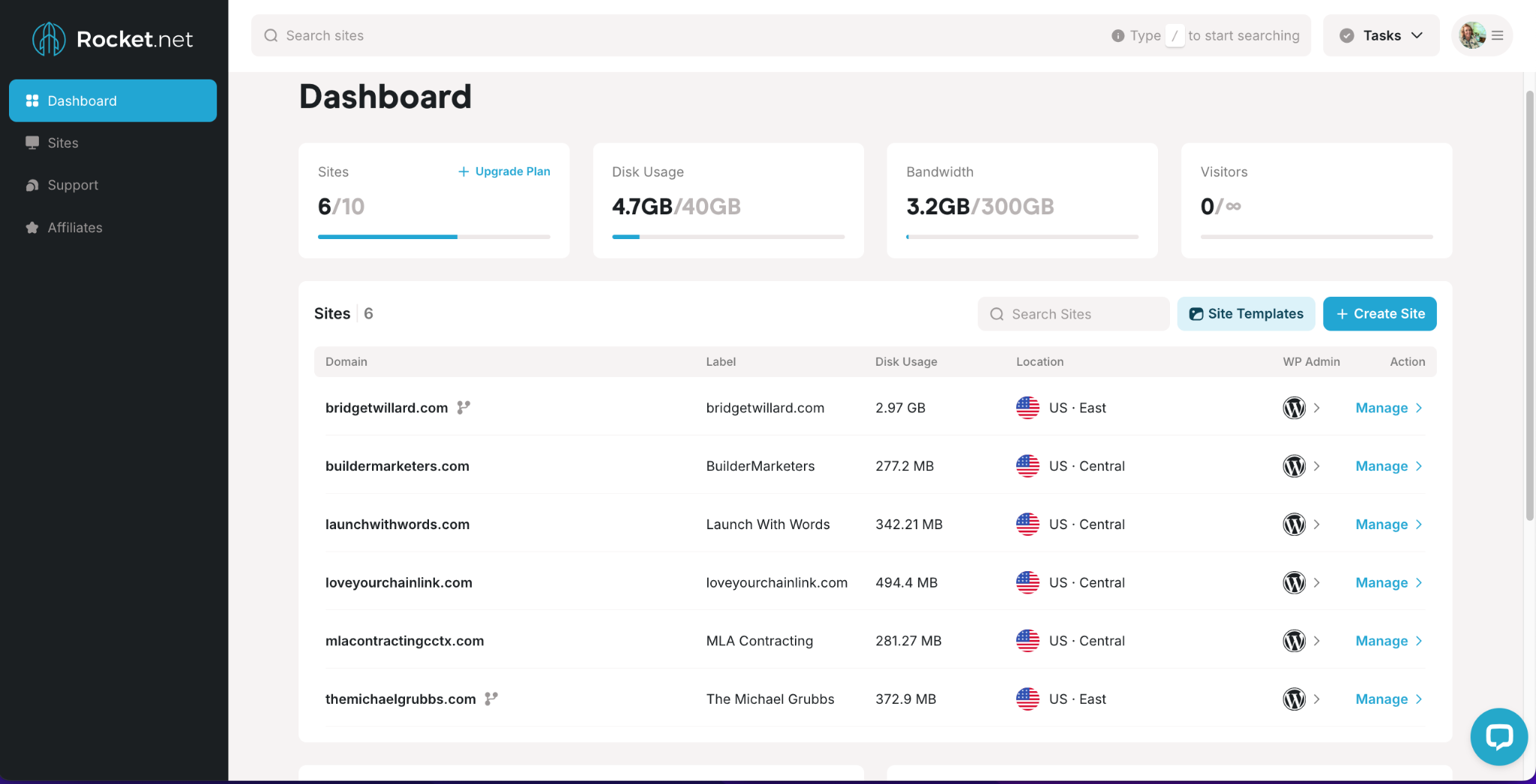Click Domain column header
Image resolution: width=1536 pixels, height=784 pixels.
click(x=346, y=361)
